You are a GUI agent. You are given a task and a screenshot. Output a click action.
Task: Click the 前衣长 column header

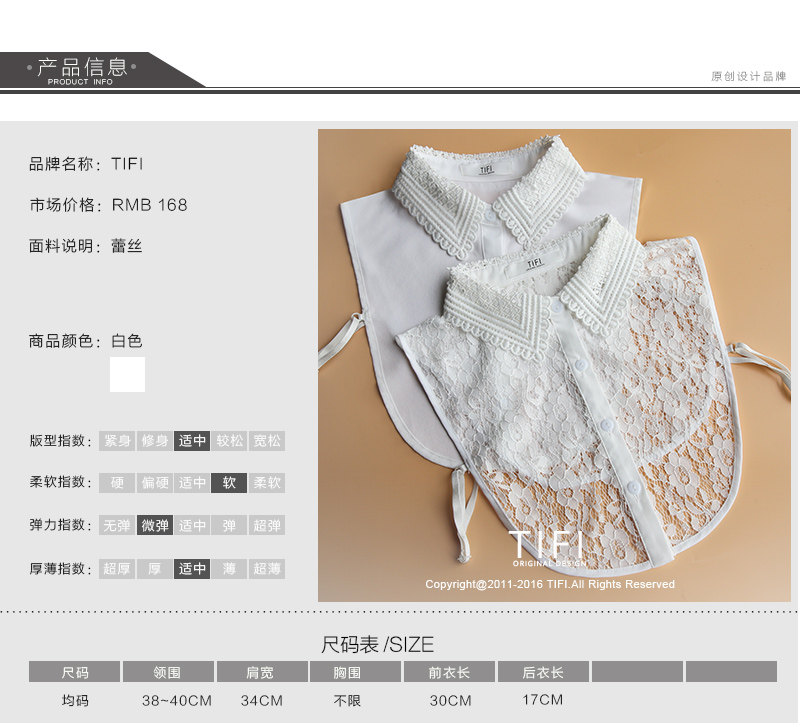tap(449, 672)
